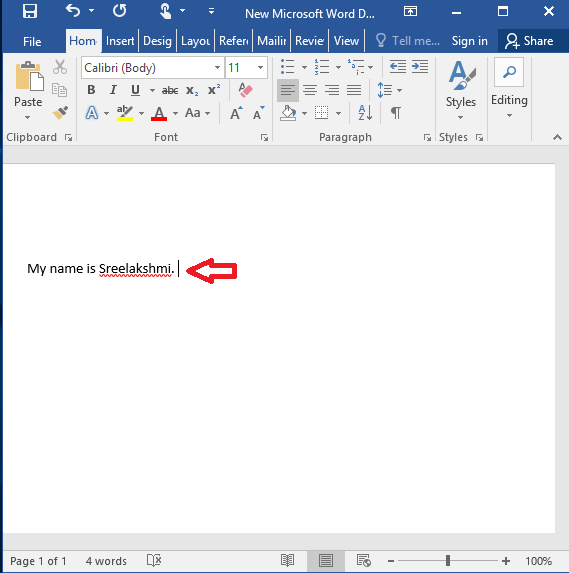Increase indent of the paragraph
Image resolution: width=569 pixels, height=573 pixels.
(x=420, y=67)
